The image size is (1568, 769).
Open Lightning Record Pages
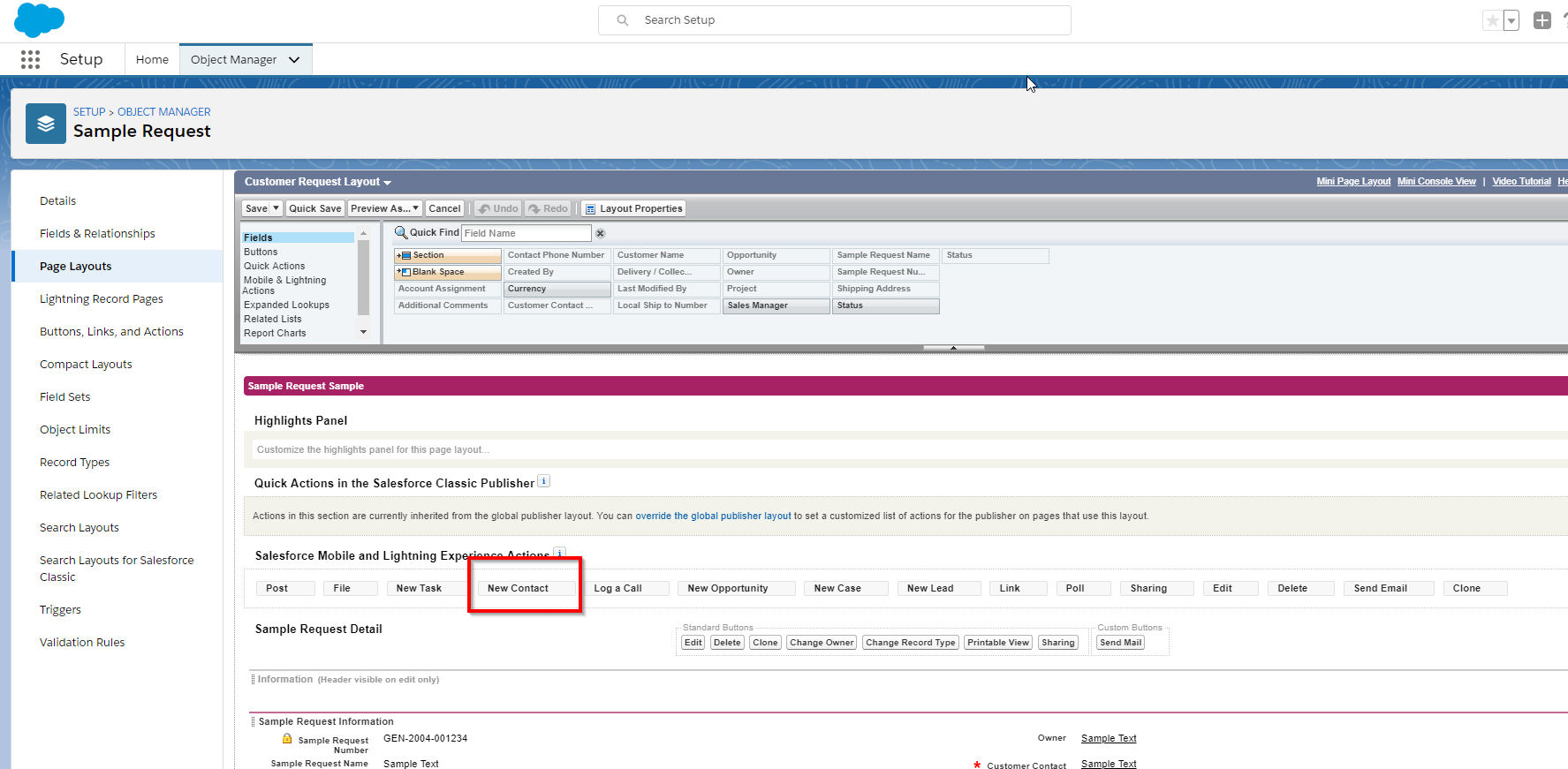102,299
